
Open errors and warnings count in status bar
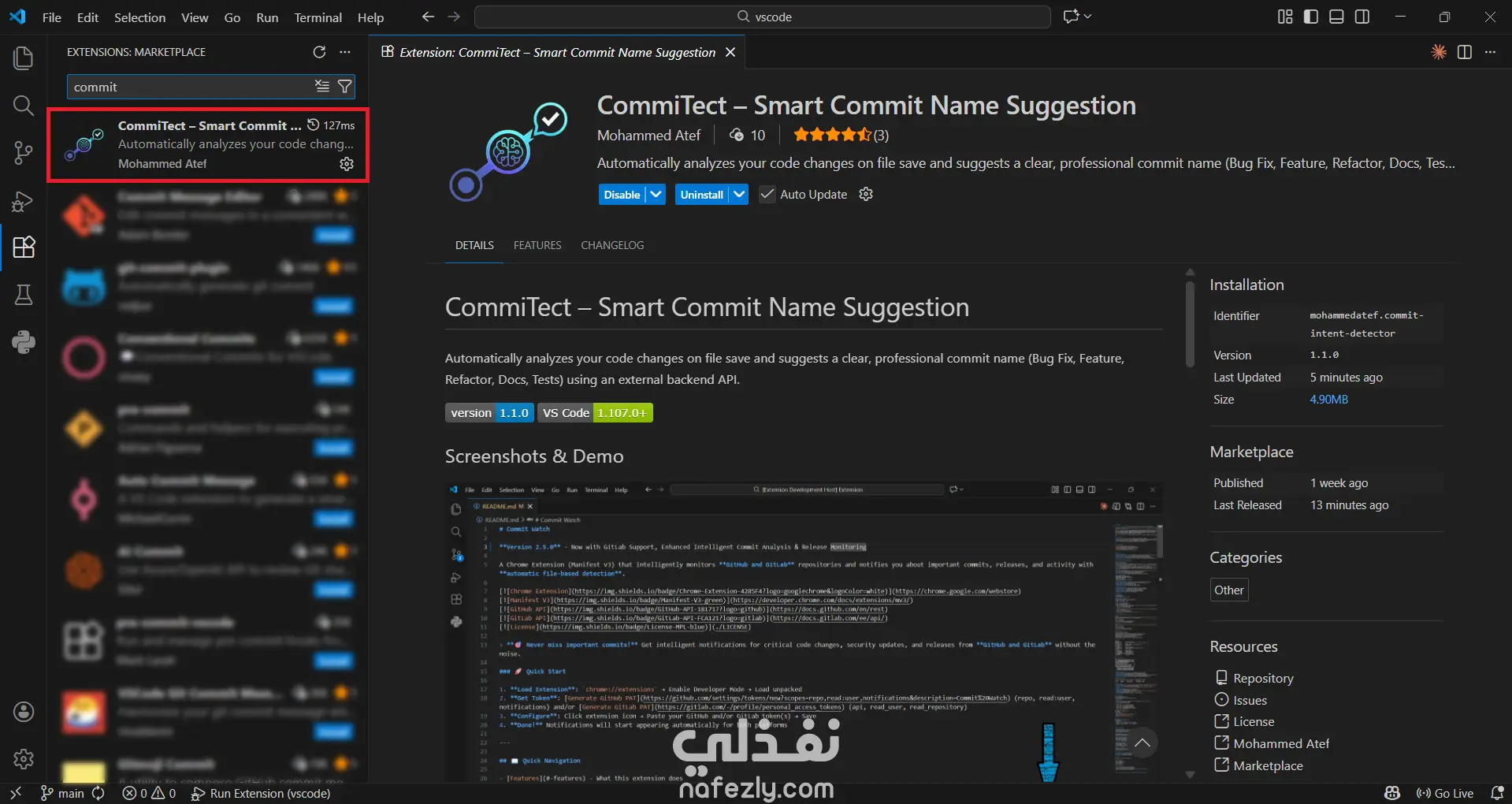[149, 793]
